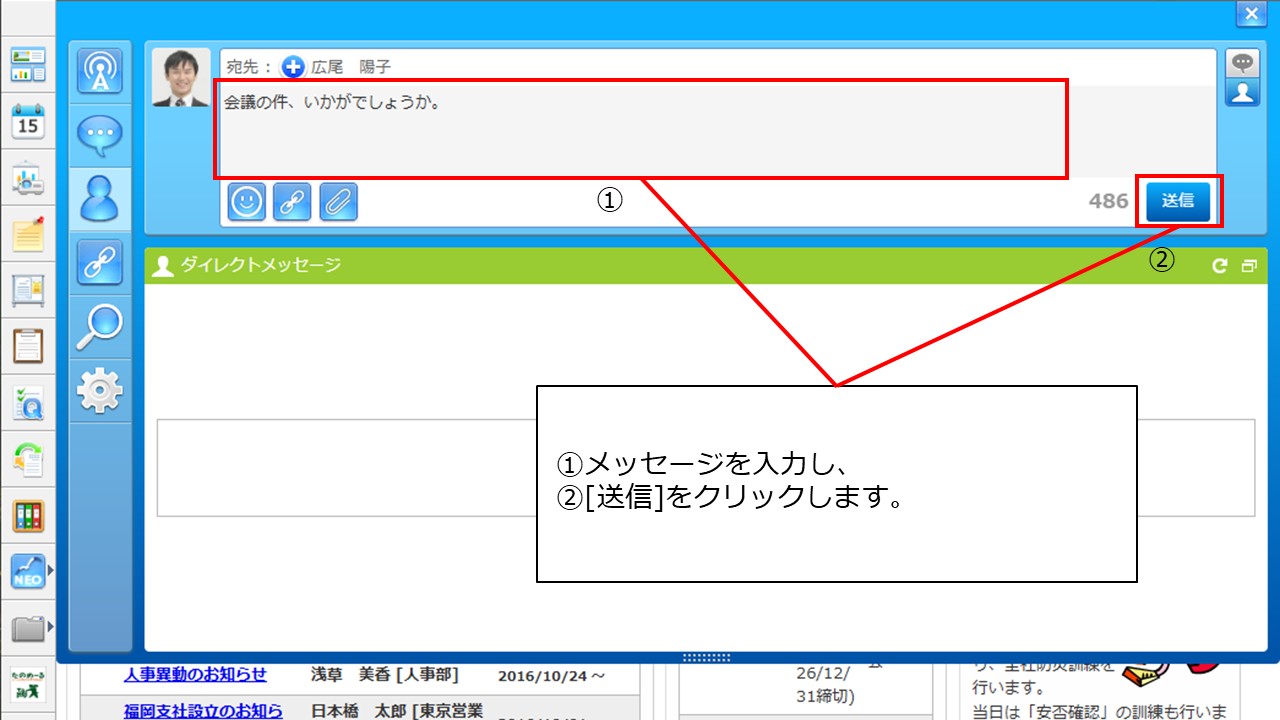Open the calendar icon showing 15
The width and height of the screenshot is (1280, 720).
(28, 122)
